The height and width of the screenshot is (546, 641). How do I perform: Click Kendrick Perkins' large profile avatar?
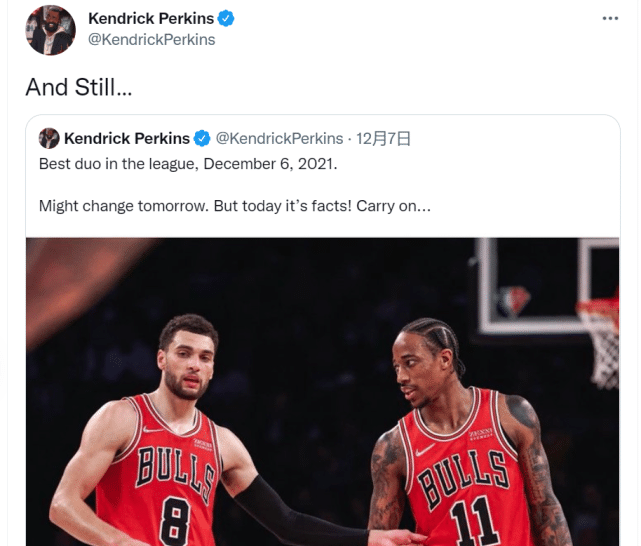50,30
